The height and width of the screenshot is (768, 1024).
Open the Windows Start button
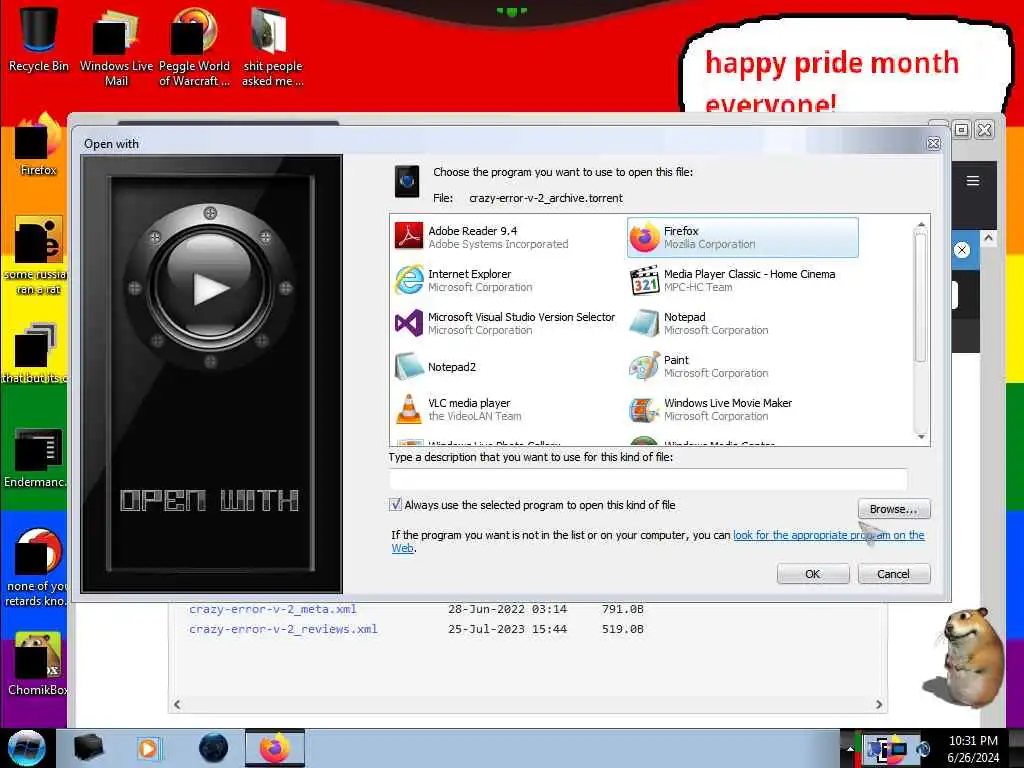[26, 748]
